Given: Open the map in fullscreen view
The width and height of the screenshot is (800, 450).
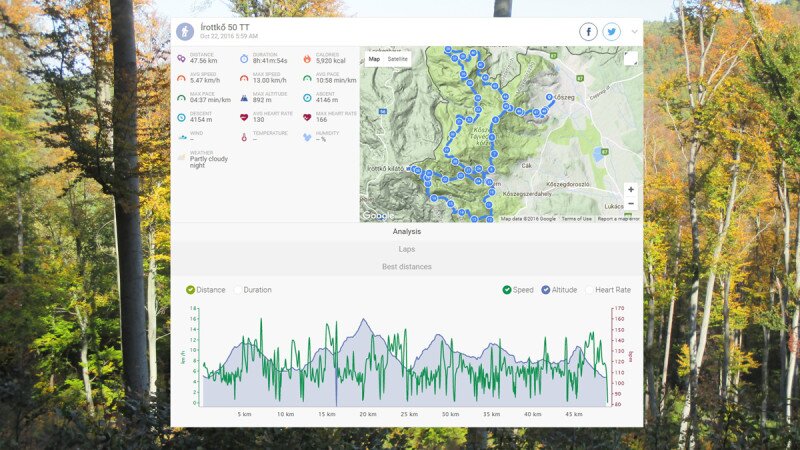Looking at the screenshot, I should click(x=630, y=59).
